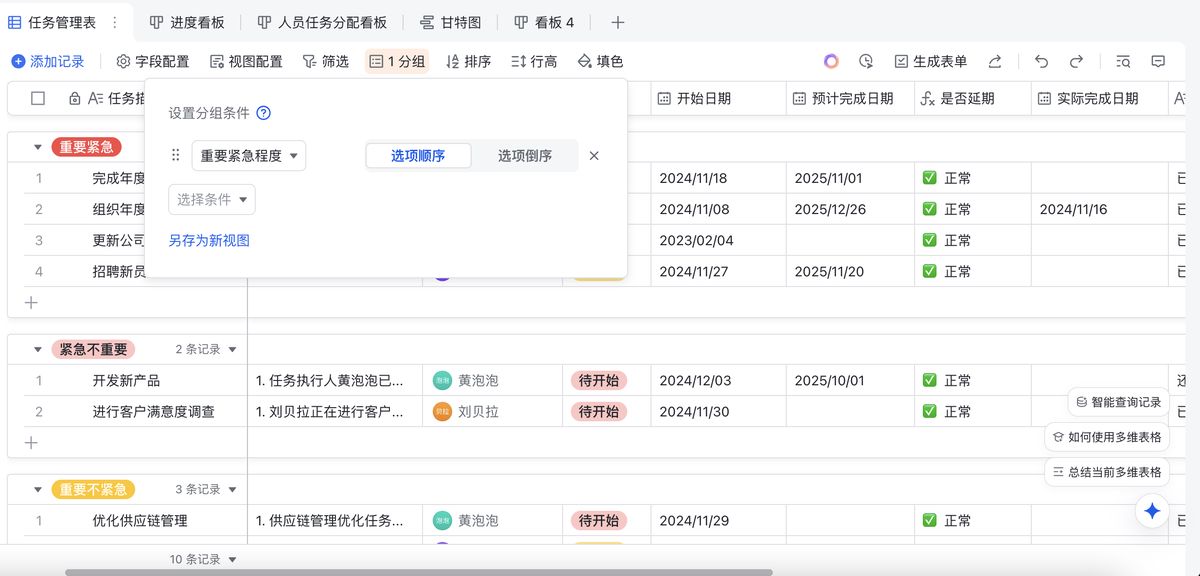Open the 重要紧急程度 group field dropdown
The width and height of the screenshot is (1200, 576).
coord(248,156)
